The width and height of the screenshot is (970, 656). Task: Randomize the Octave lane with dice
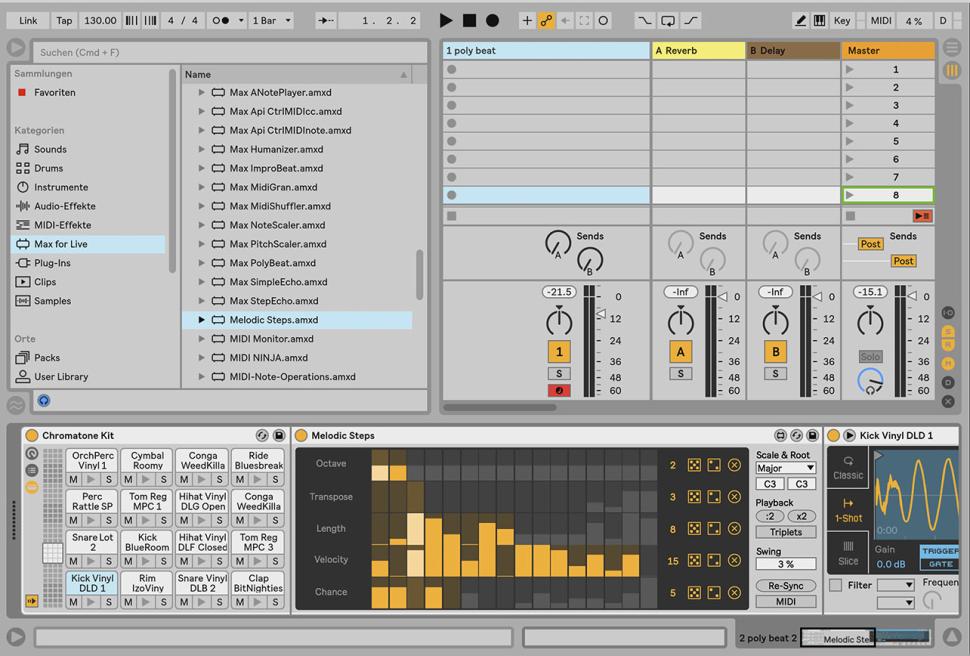(x=694, y=465)
